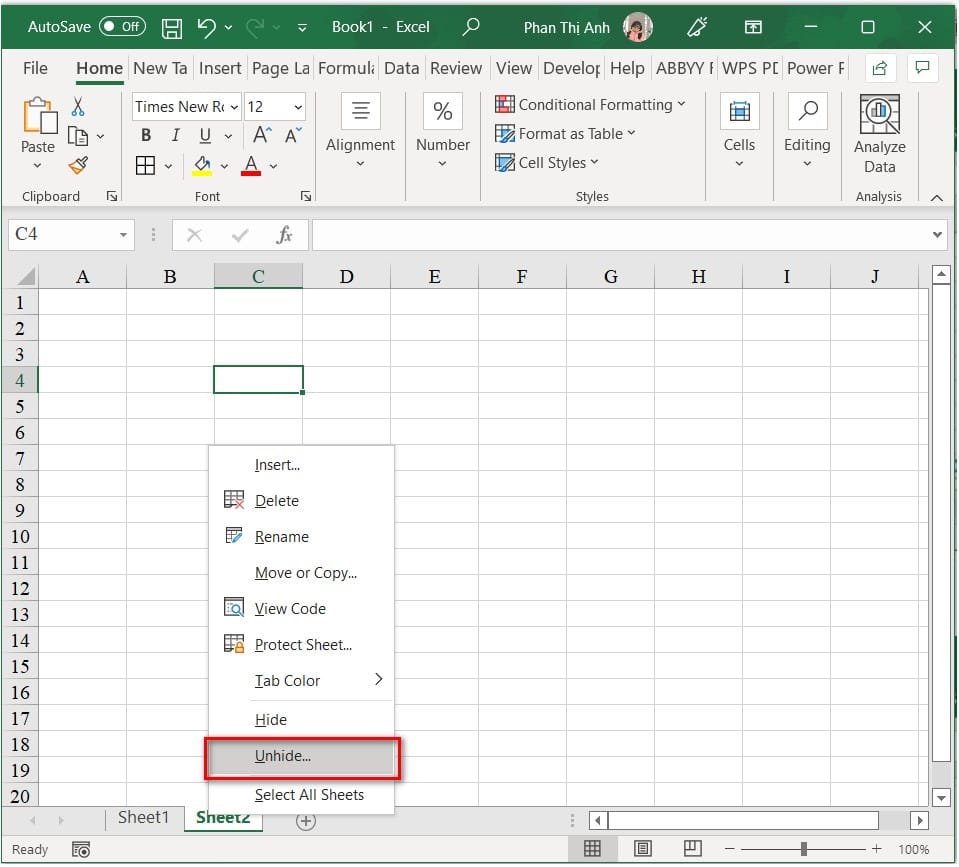Toggle Bold formatting
The height and width of the screenshot is (867, 959).
tap(146, 135)
